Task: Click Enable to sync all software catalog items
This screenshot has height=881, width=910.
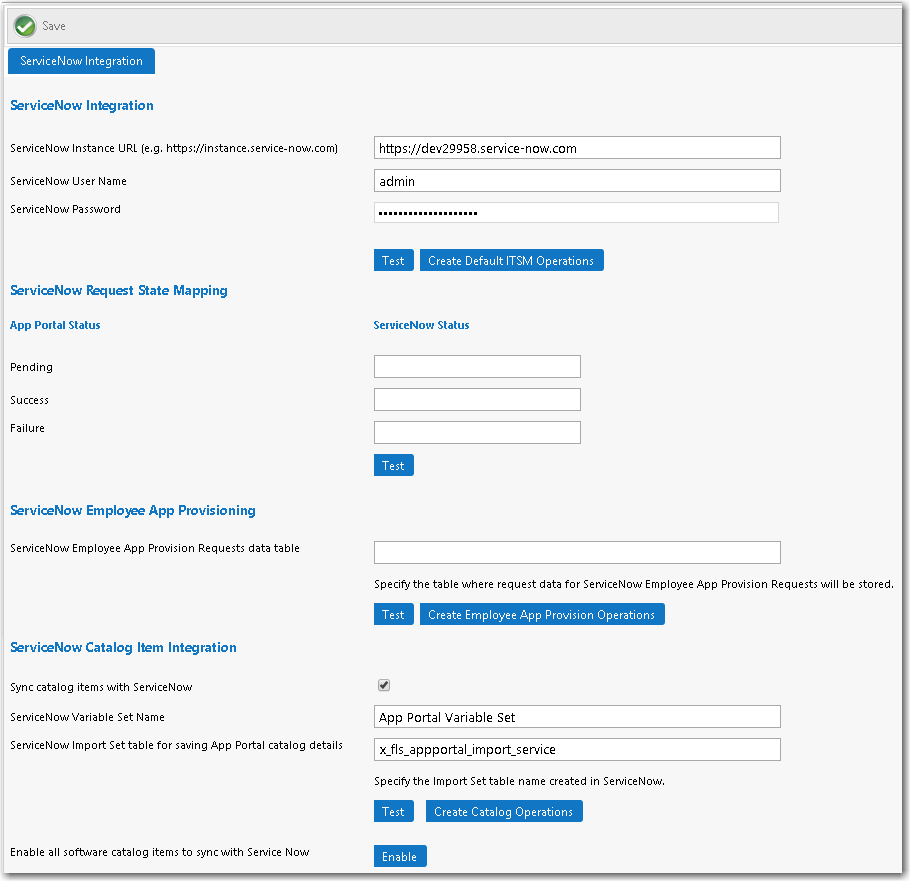Action: point(399,857)
